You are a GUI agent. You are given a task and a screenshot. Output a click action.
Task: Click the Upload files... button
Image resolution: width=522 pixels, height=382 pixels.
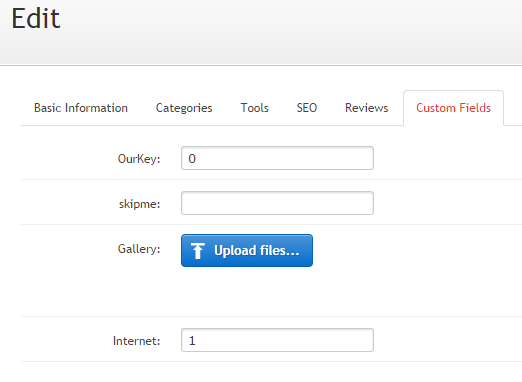[x=247, y=251]
